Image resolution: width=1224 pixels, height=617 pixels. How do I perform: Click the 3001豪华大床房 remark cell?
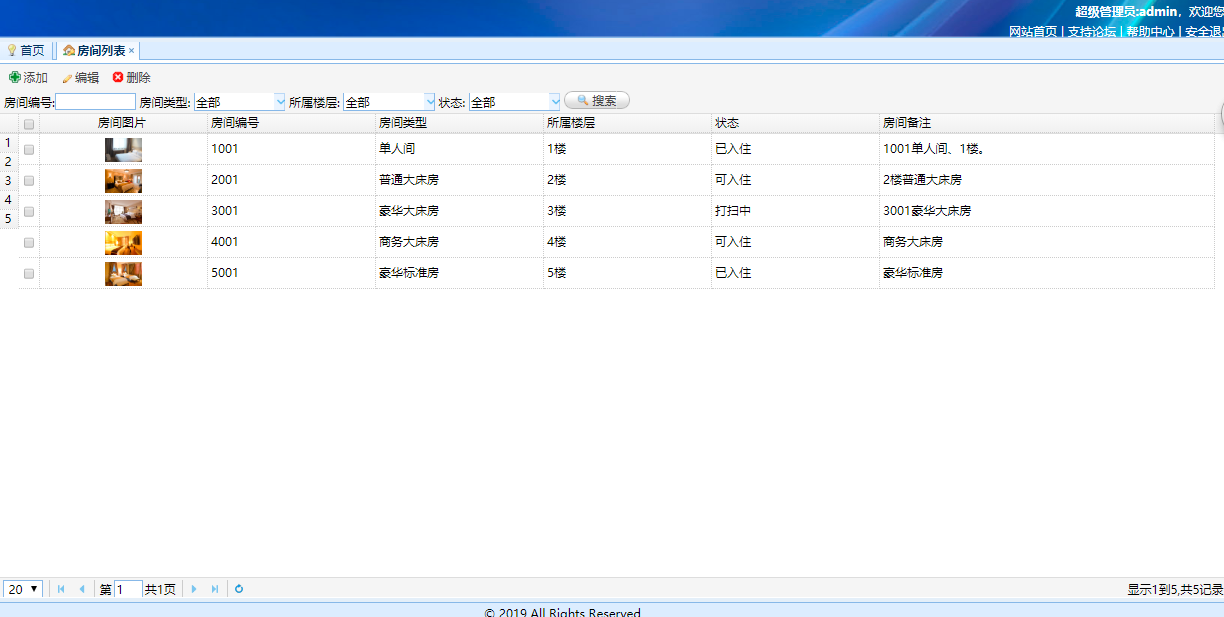click(x=1046, y=211)
